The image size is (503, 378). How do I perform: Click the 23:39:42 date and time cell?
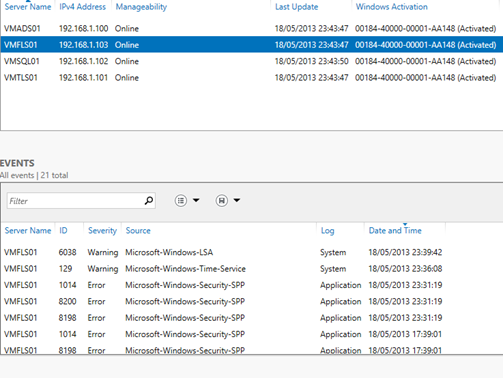pyautogui.click(x=405, y=252)
